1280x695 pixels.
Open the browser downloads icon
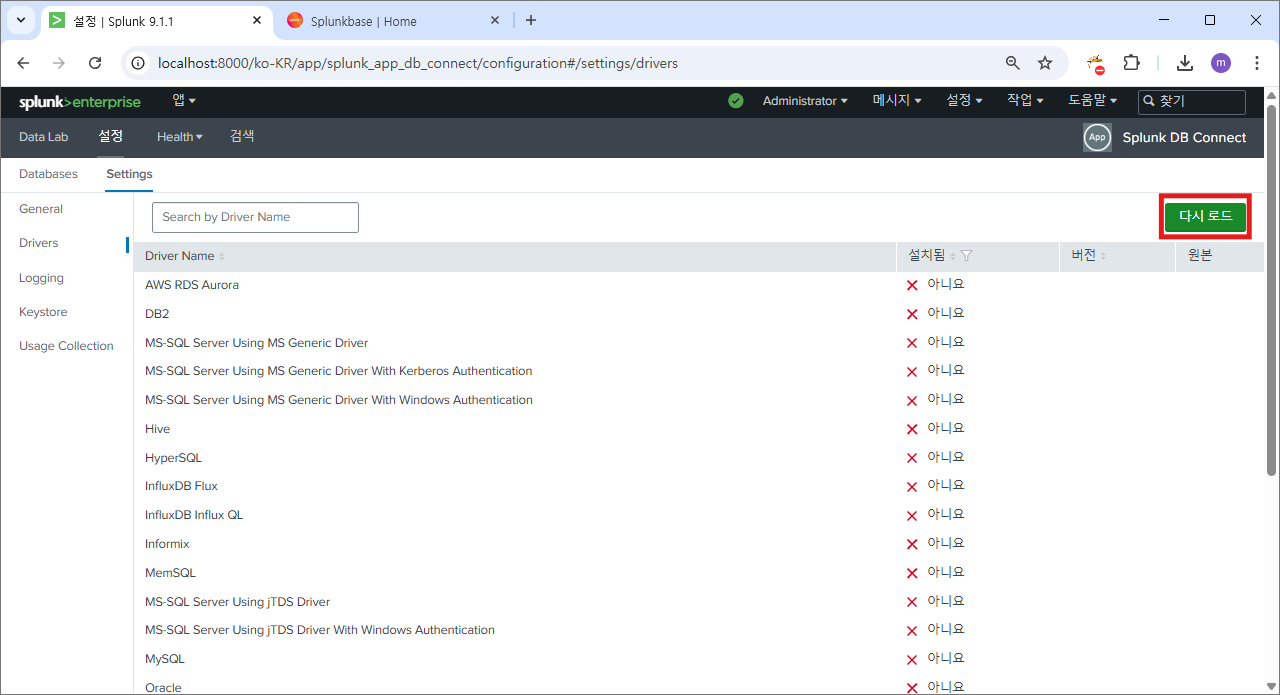[1185, 63]
